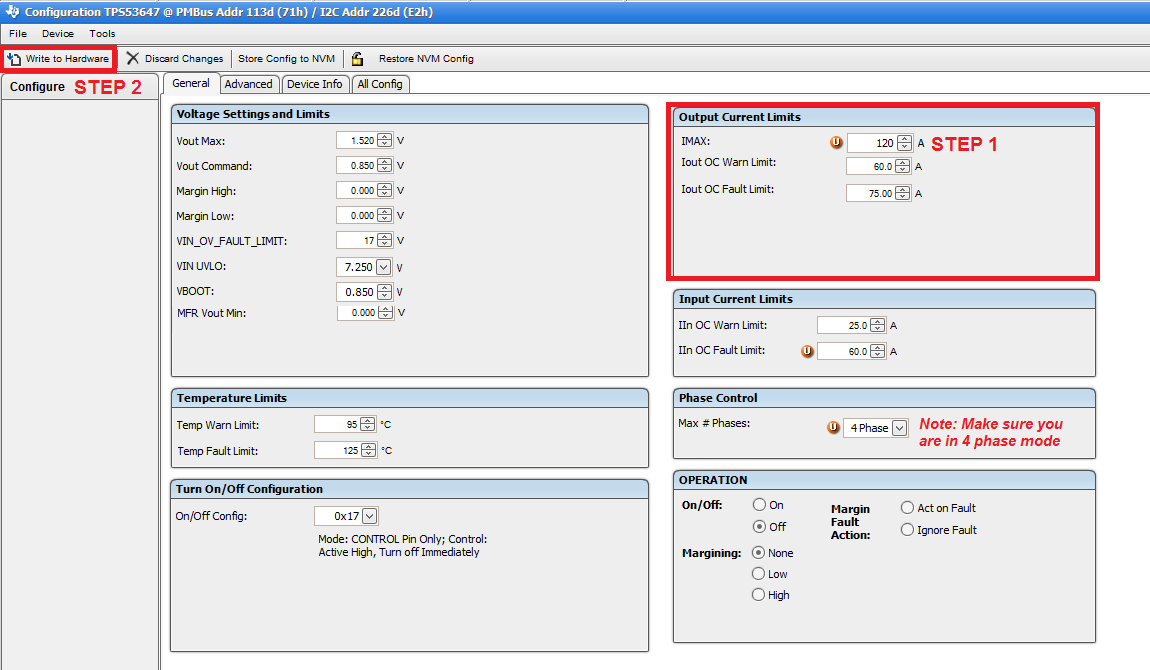This screenshot has width=1150, height=670.
Task: Select the On radio button for On/Off
Action: tap(759, 505)
